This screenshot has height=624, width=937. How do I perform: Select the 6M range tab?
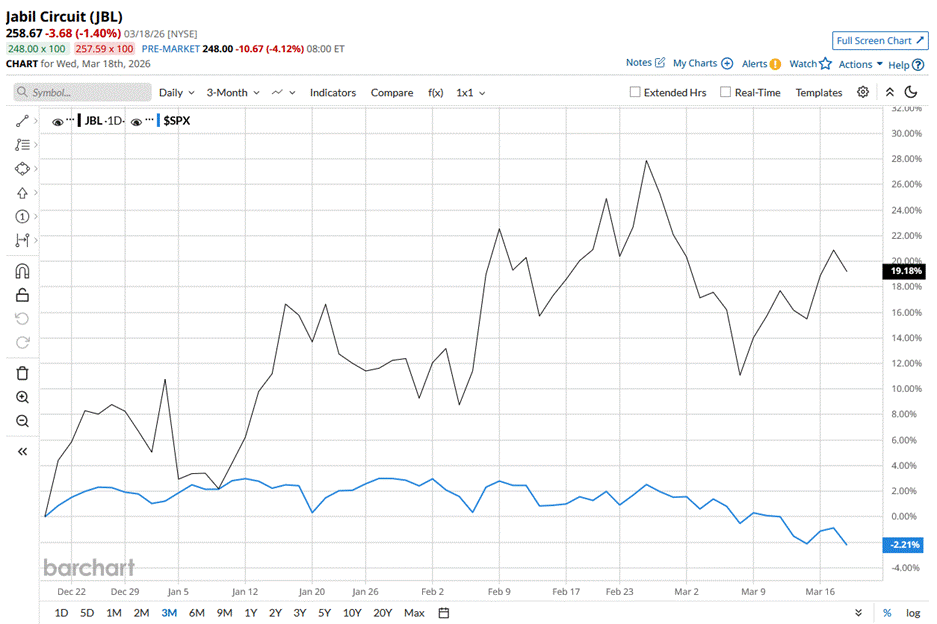pos(197,613)
